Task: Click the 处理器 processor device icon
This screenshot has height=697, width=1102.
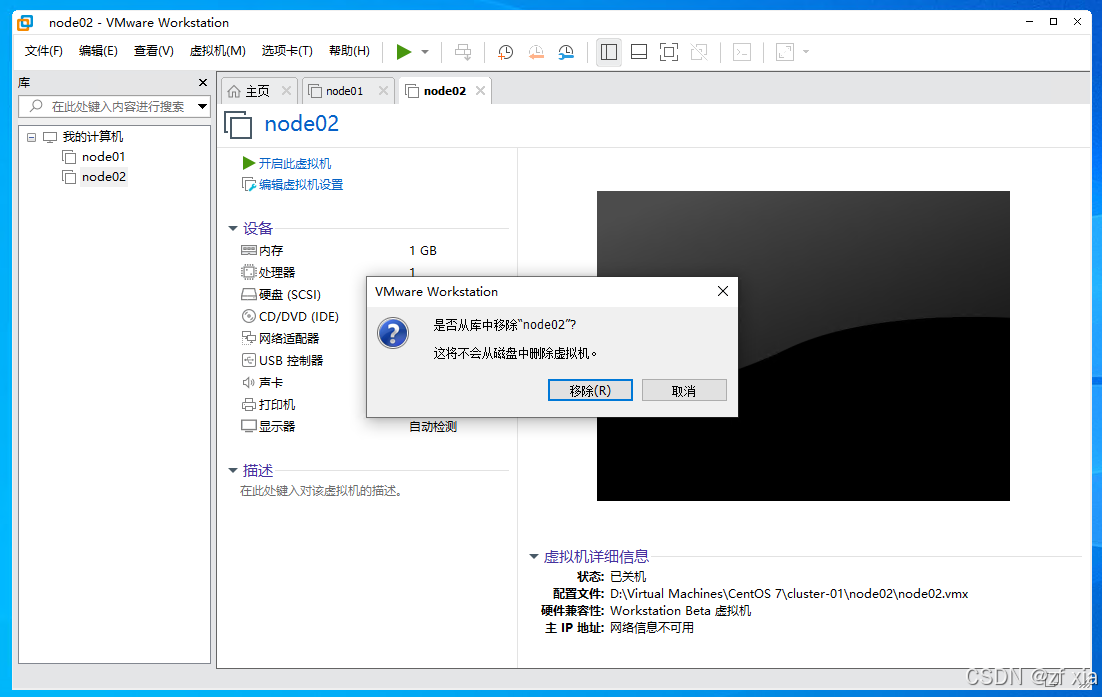Action: (x=249, y=272)
